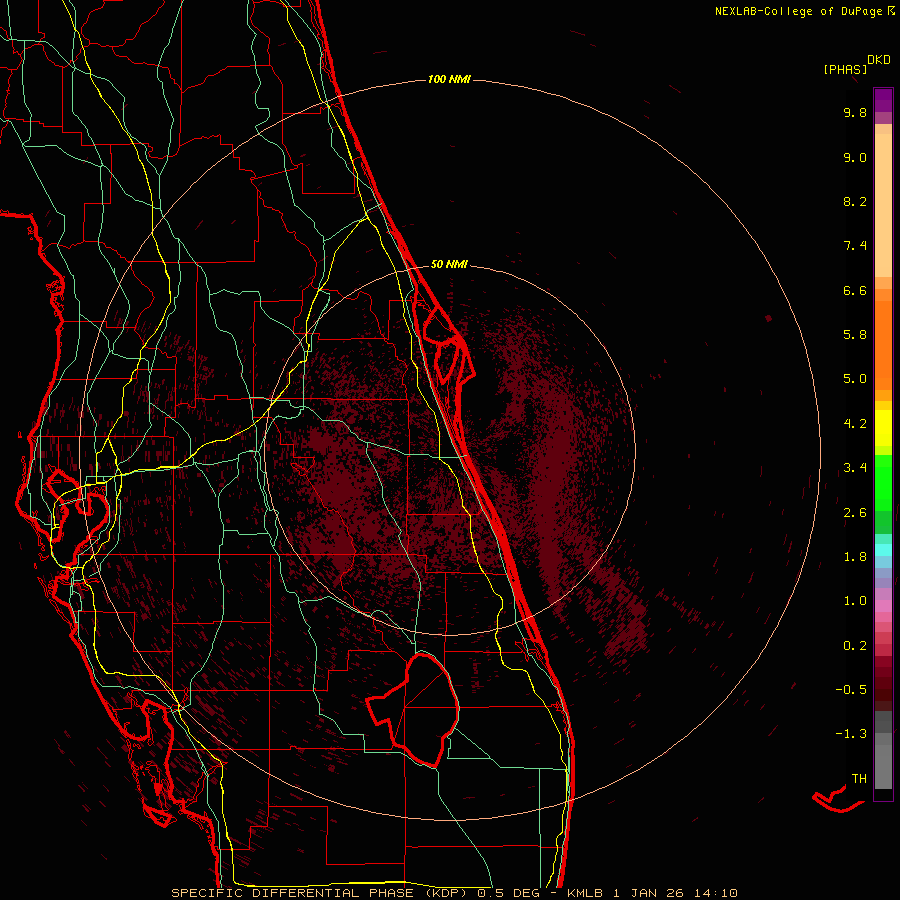
Task: Click the [PHAS] label above the color scale
Action: pos(845,69)
